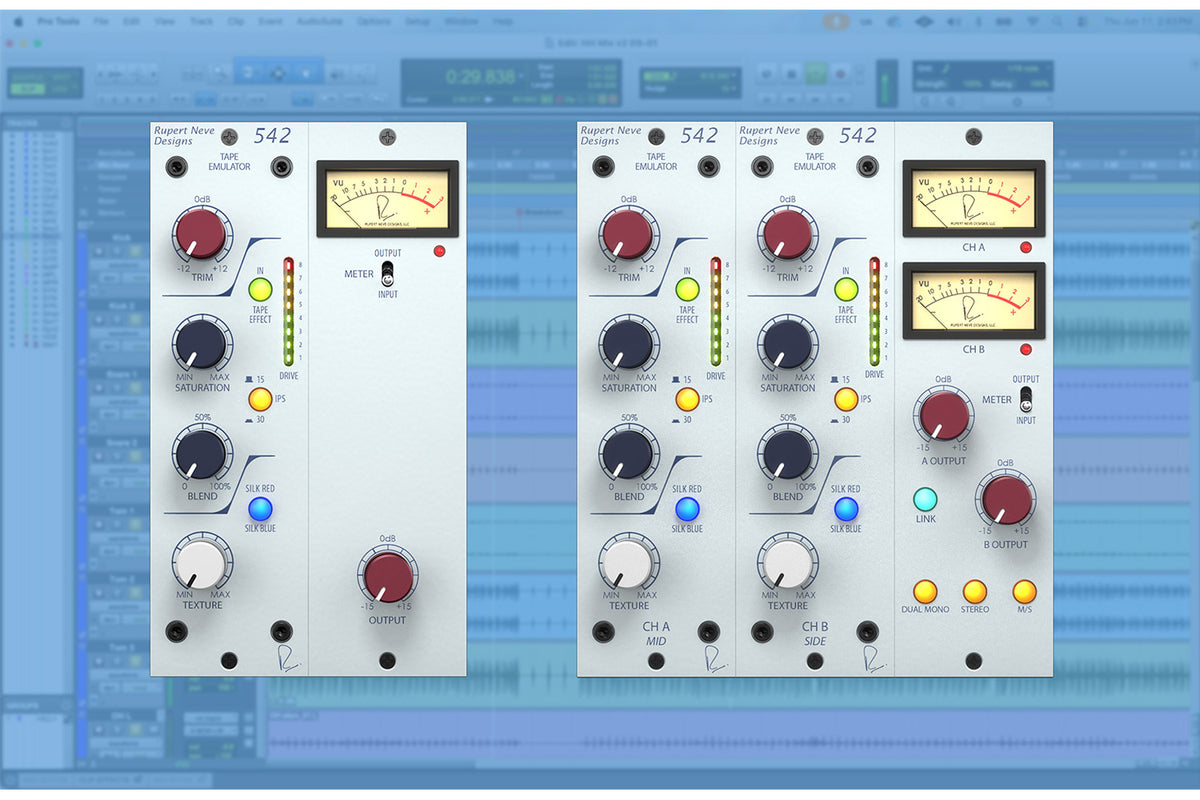This screenshot has height=800, width=1200.
Task: Click the DRIVE LED meter on mono 542 plugin
Action: tap(289, 311)
